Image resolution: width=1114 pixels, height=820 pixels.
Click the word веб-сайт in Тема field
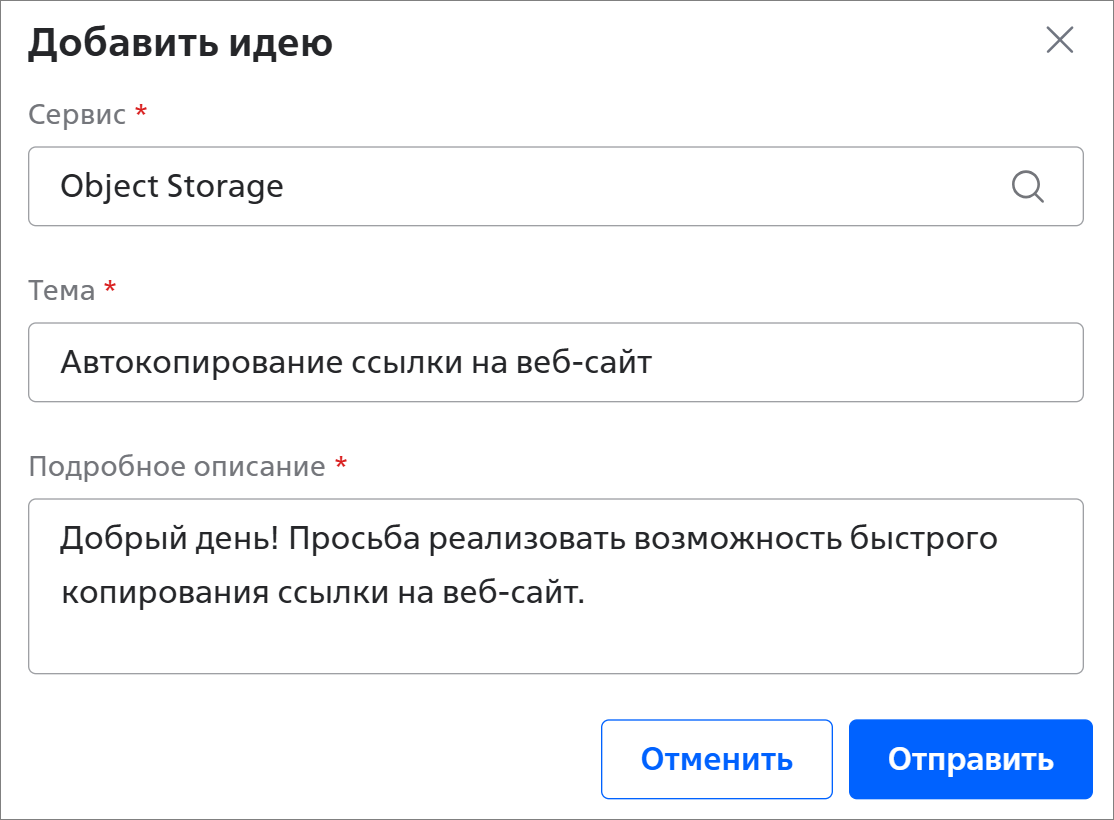tap(584, 362)
